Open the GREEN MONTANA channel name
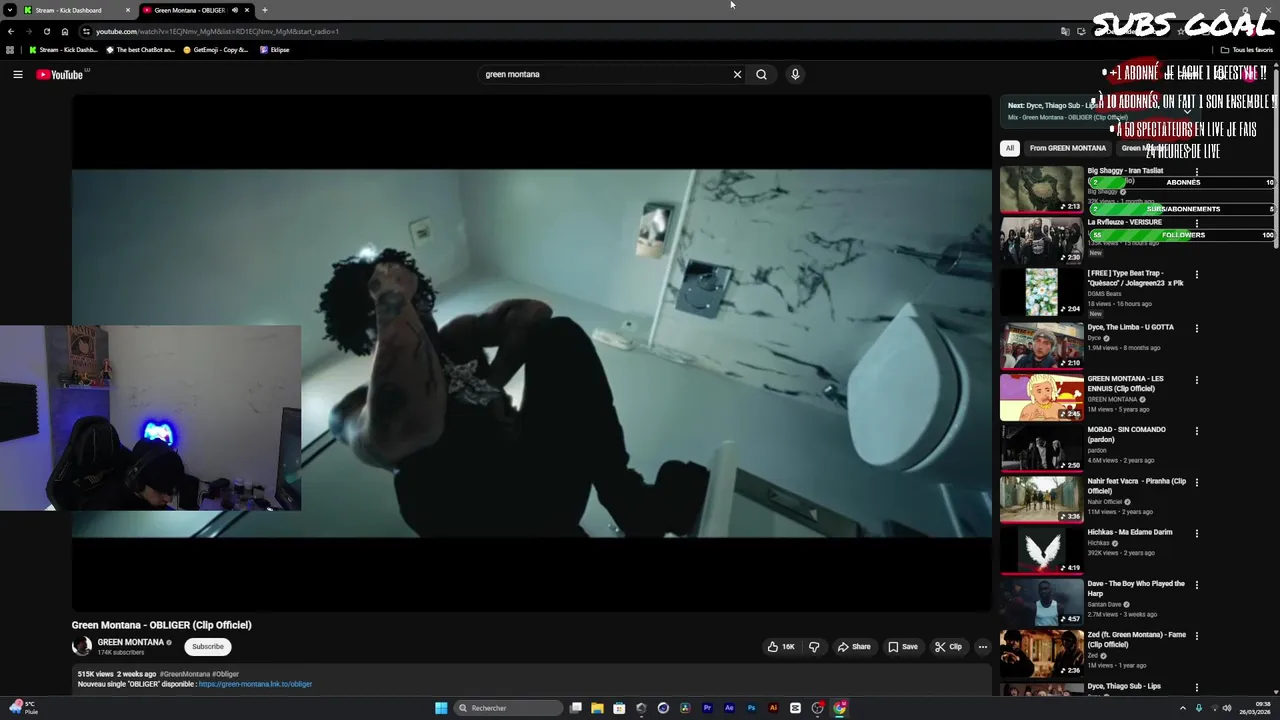 coord(130,642)
